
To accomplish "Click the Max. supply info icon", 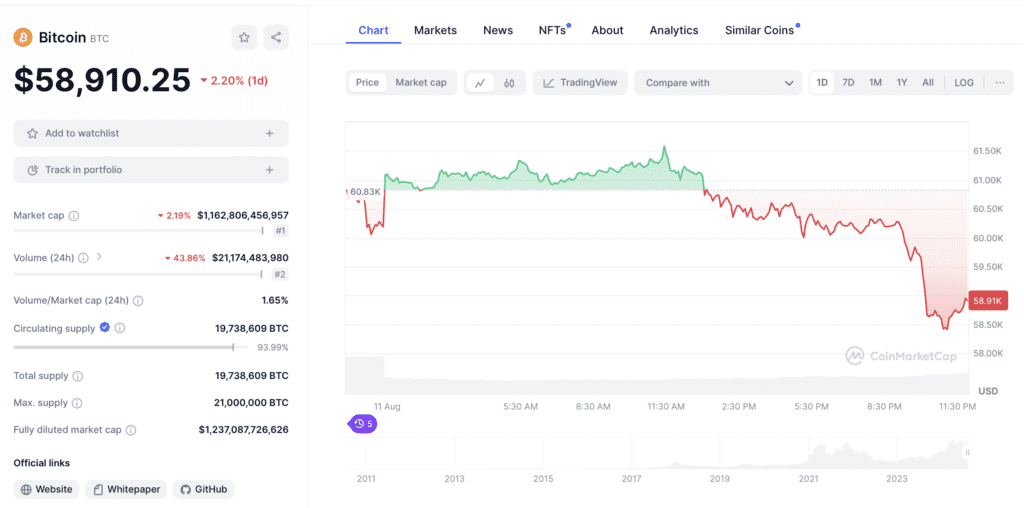I will click(x=77, y=404).
